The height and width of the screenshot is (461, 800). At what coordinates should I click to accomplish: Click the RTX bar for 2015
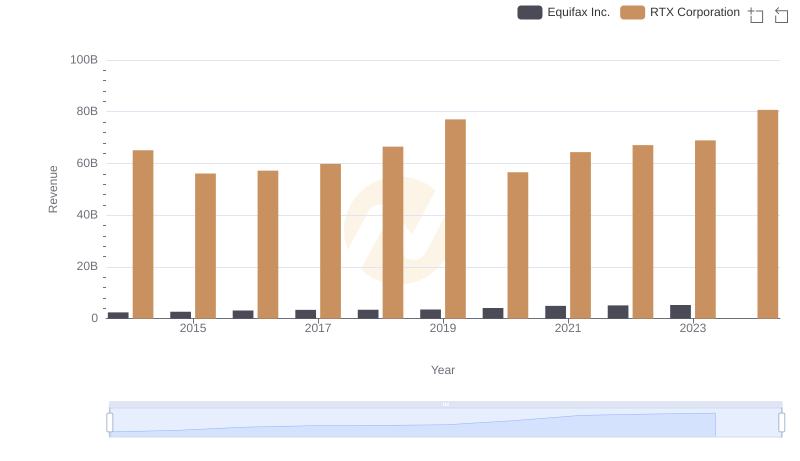[x=205, y=246]
